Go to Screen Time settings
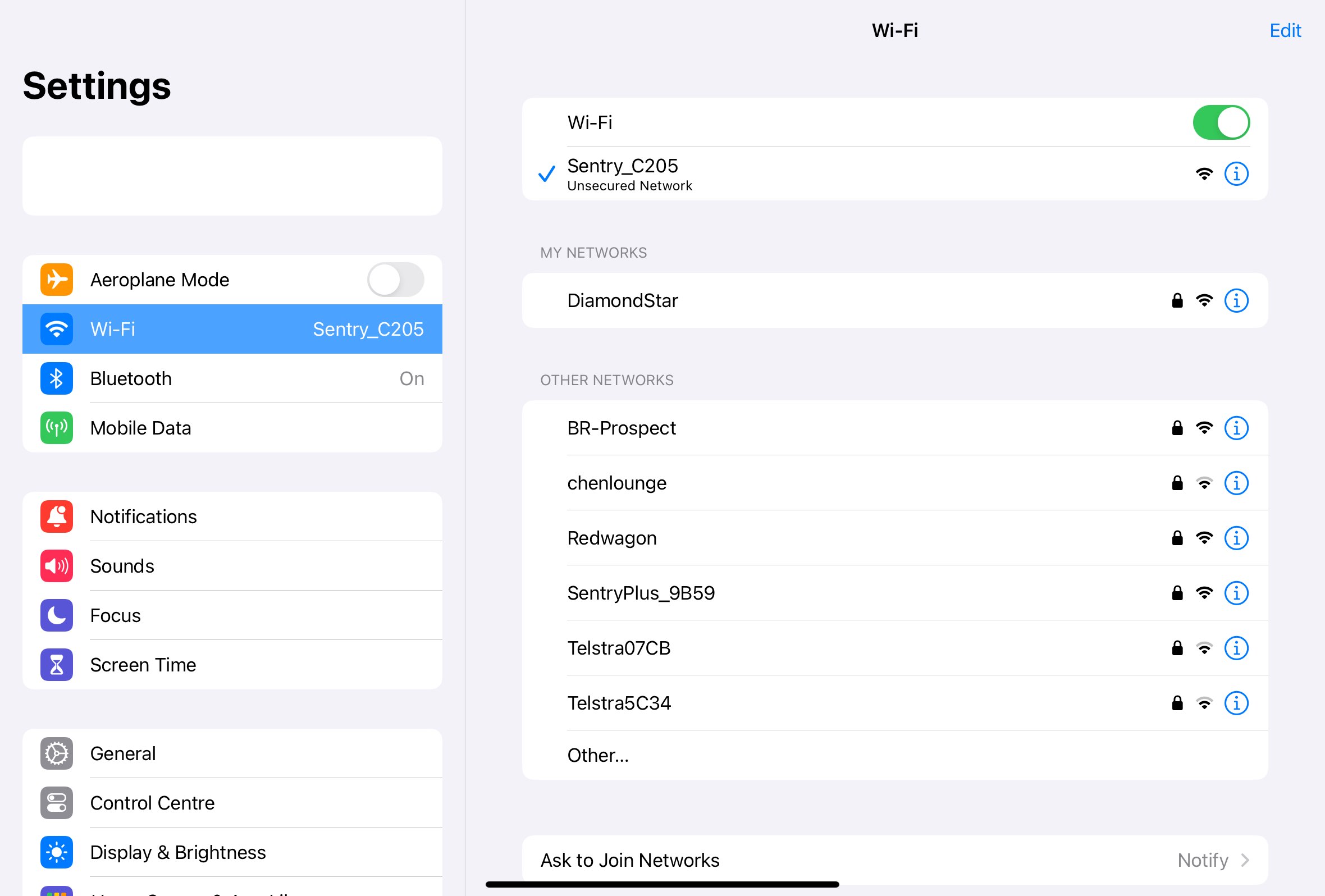Viewport: 1325px width, 896px height. (232, 665)
